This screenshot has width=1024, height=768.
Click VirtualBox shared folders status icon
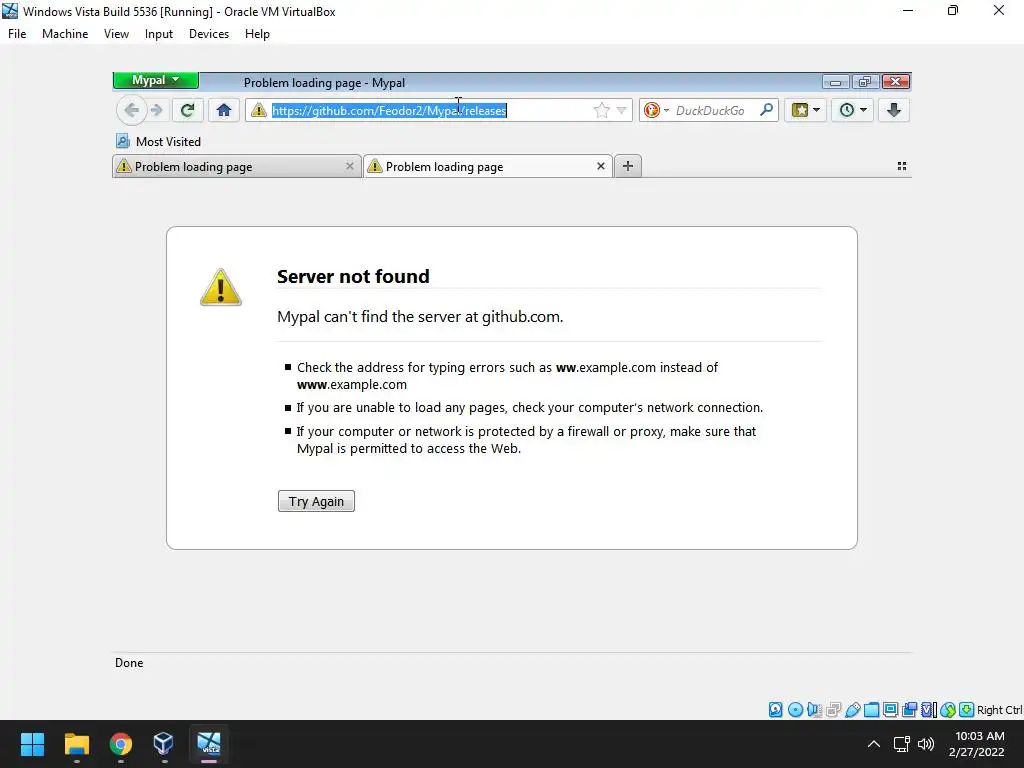[871, 709]
